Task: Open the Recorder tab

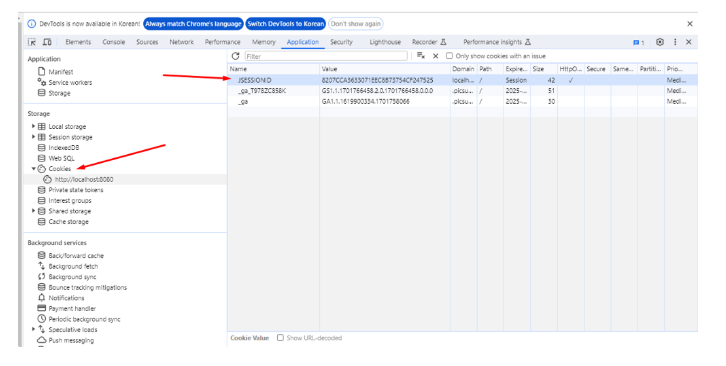Action: 429,42
